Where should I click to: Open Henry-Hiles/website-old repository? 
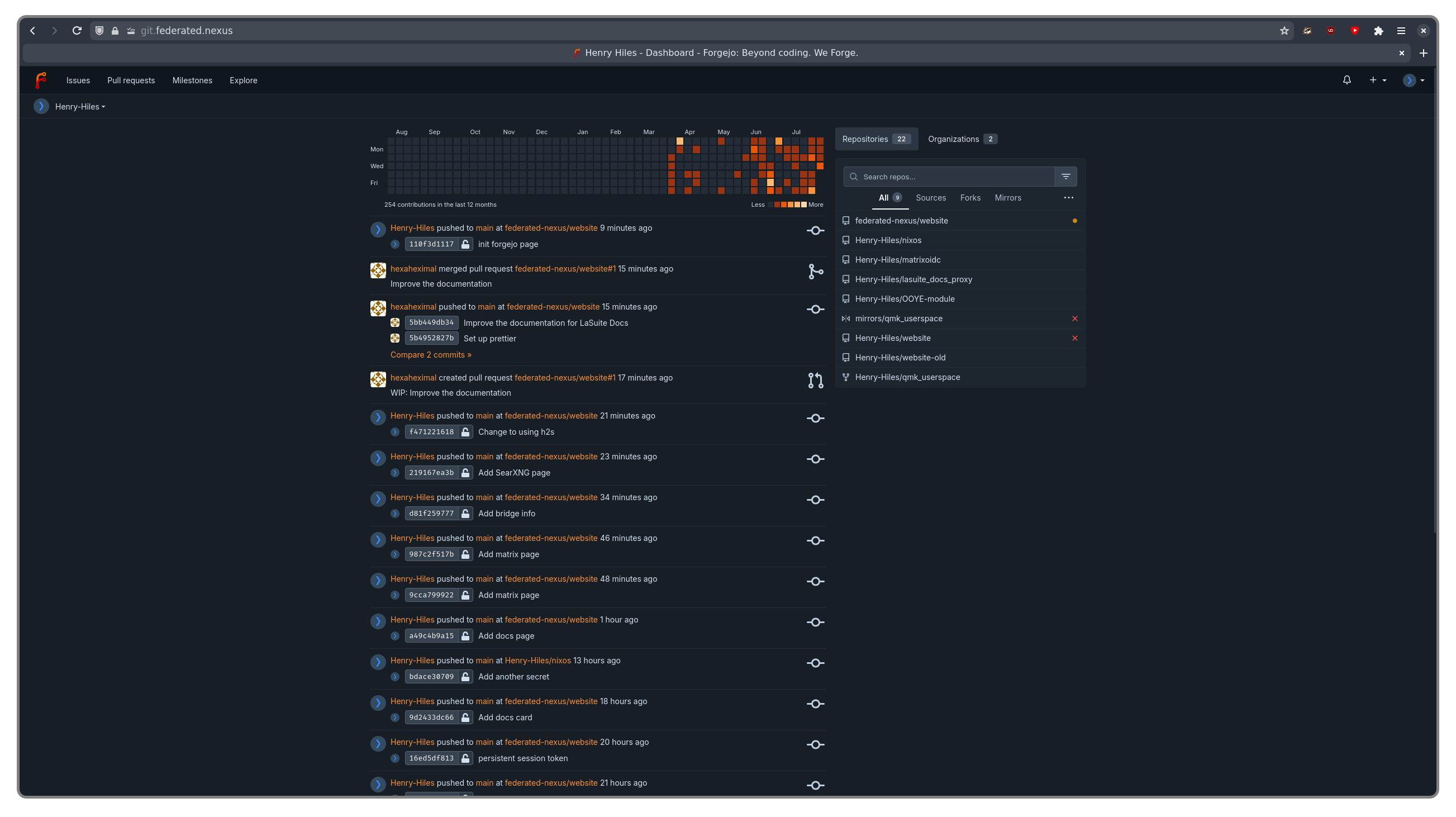[900, 358]
